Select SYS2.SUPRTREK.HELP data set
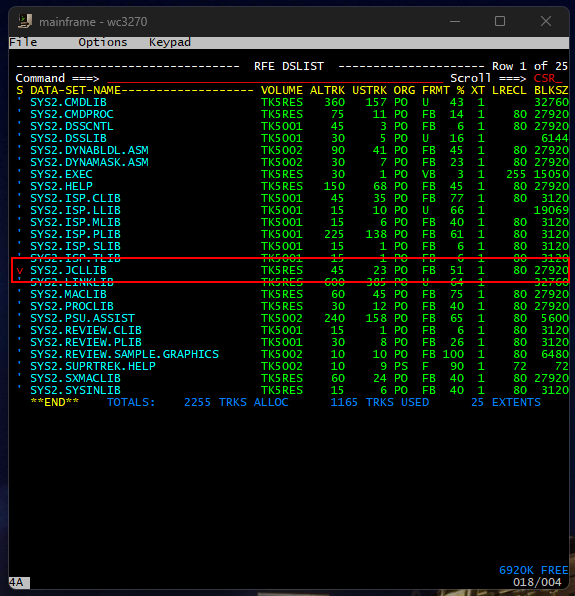 tap(93, 366)
